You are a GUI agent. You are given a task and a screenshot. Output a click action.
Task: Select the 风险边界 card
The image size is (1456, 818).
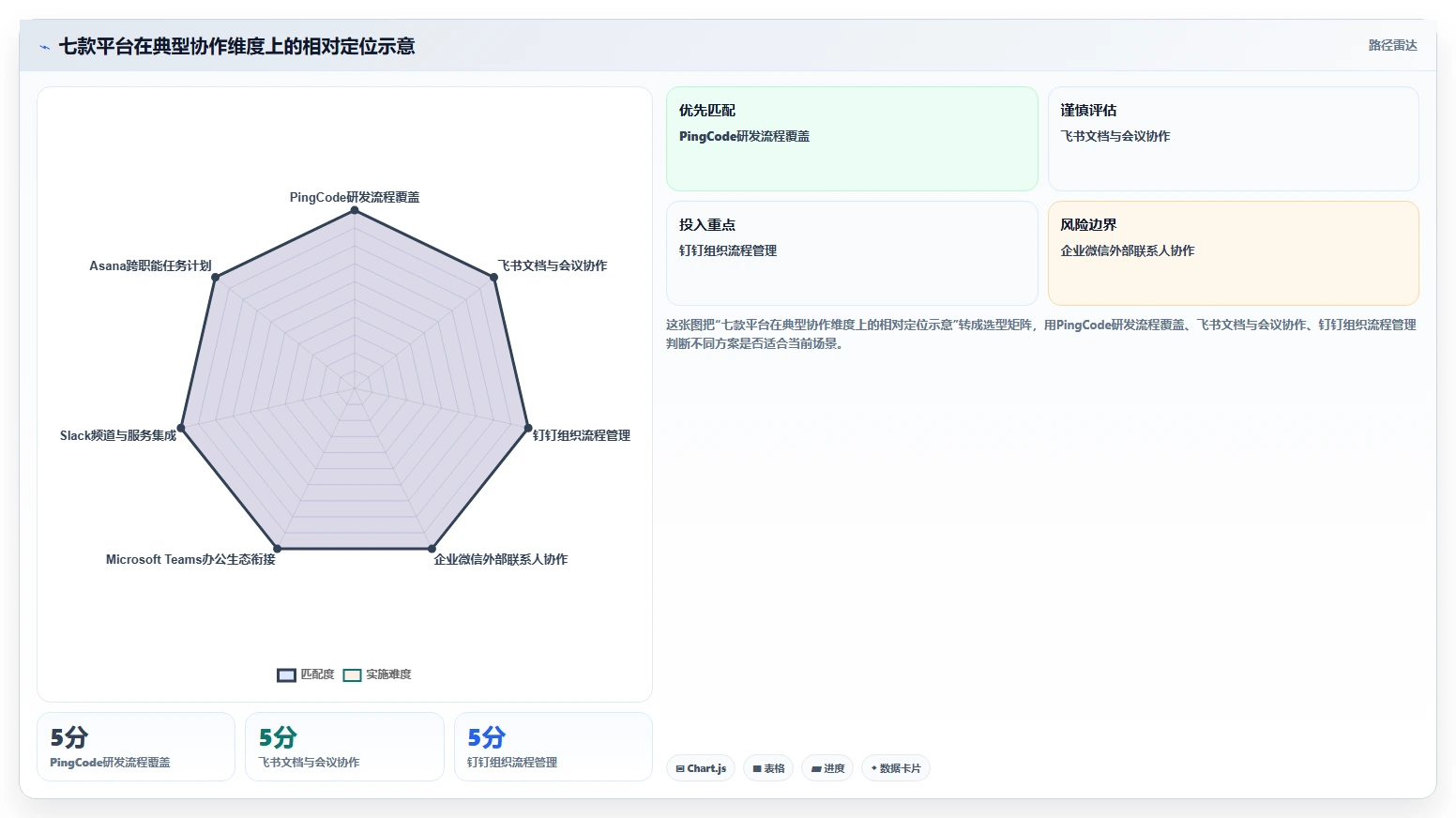click(x=1233, y=253)
